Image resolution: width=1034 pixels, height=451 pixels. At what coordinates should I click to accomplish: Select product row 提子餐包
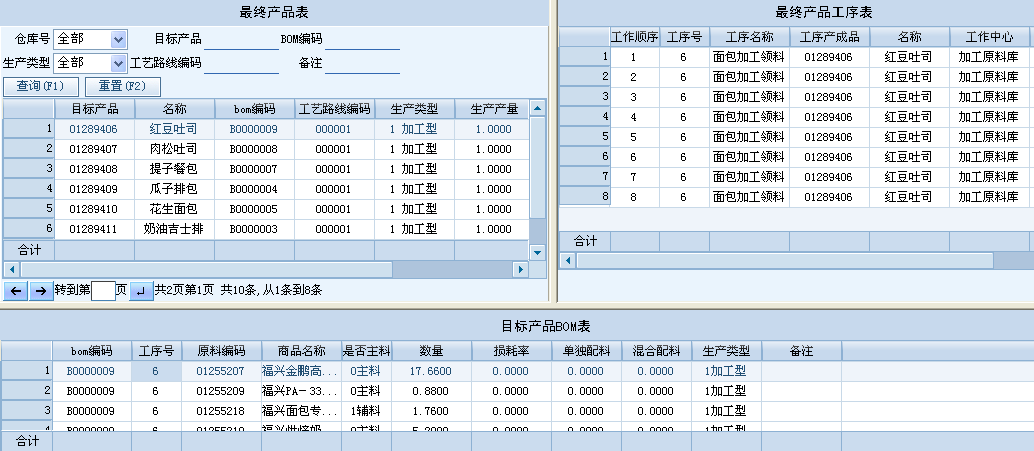click(x=266, y=169)
